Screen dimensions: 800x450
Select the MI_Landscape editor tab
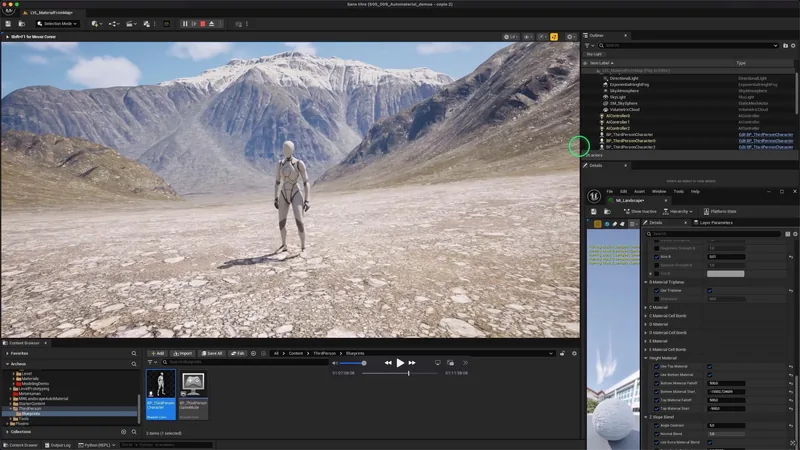click(638, 201)
